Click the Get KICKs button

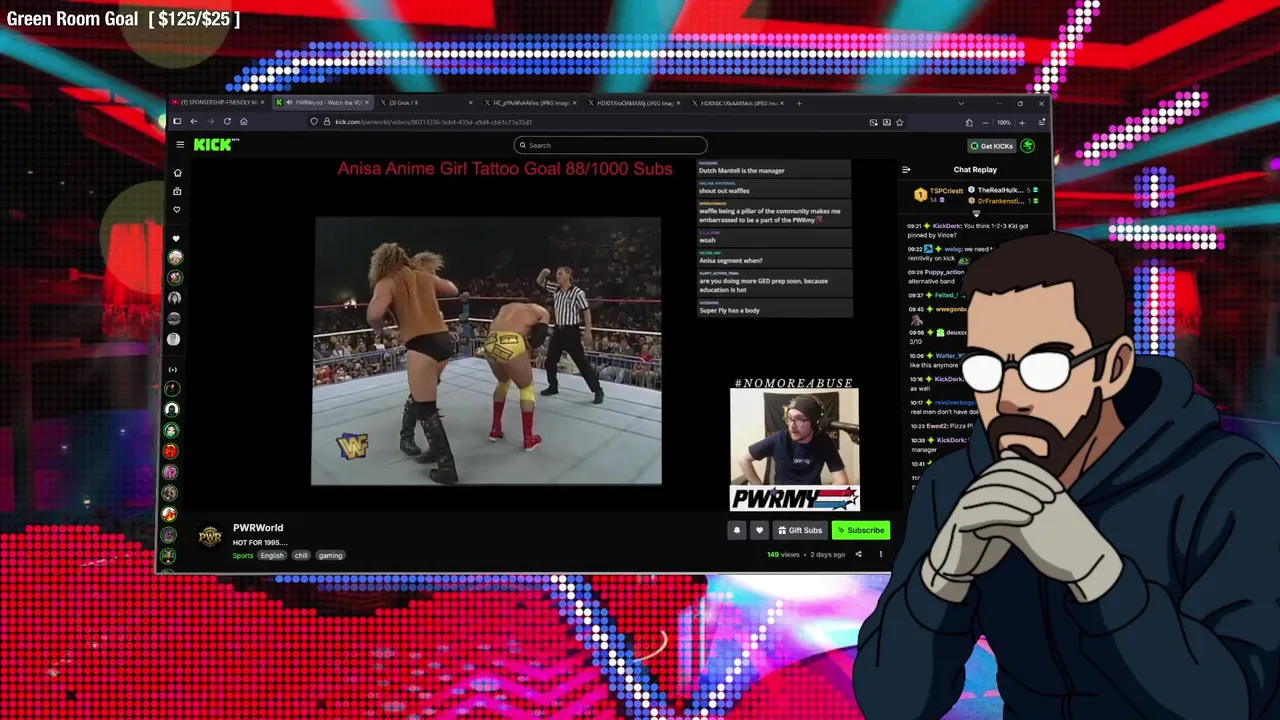[x=991, y=146]
